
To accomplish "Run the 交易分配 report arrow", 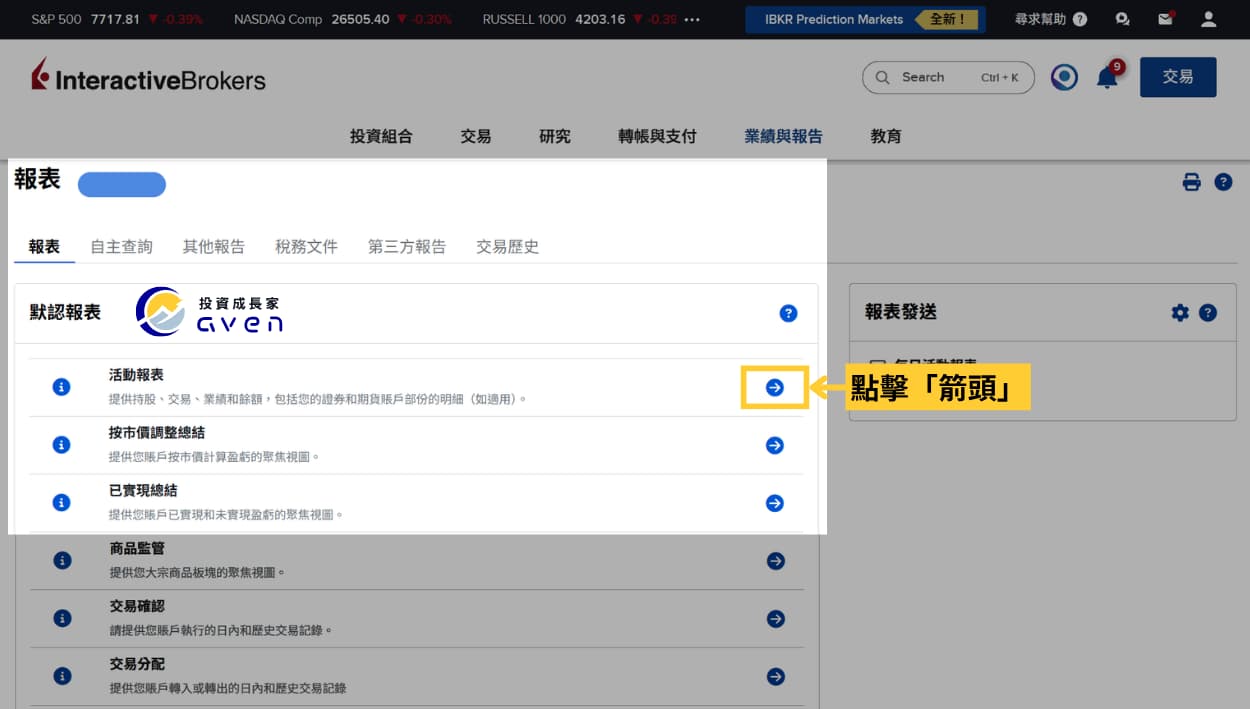I will pyautogui.click(x=775, y=677).
